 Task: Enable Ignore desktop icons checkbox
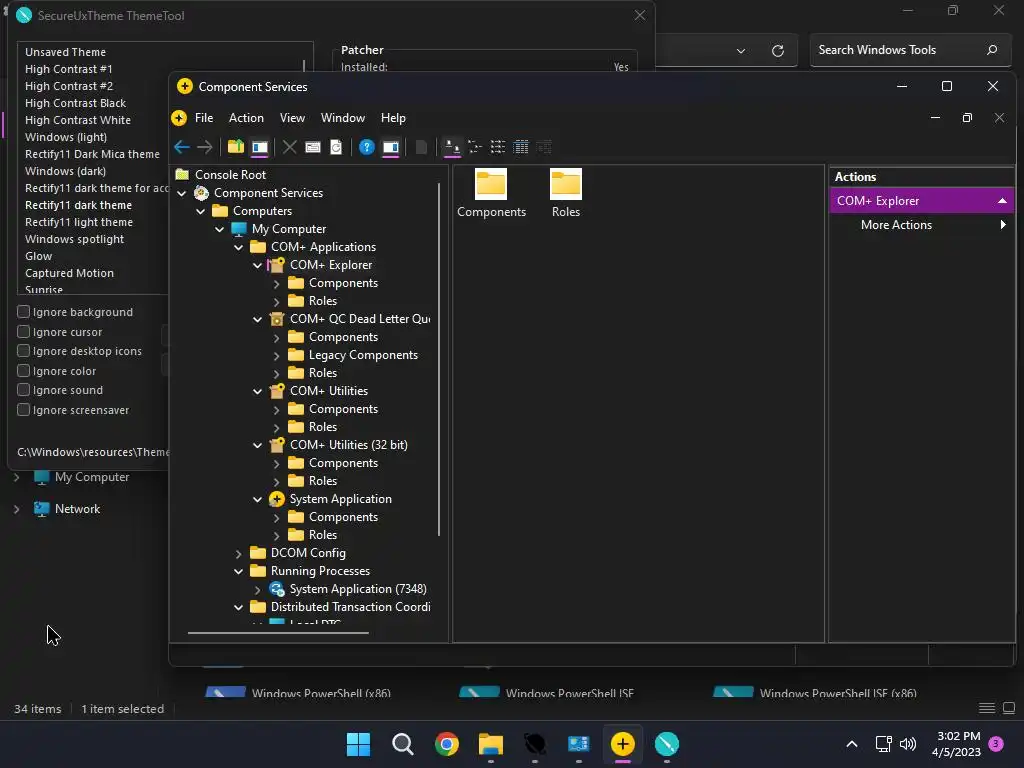[24, 351]
